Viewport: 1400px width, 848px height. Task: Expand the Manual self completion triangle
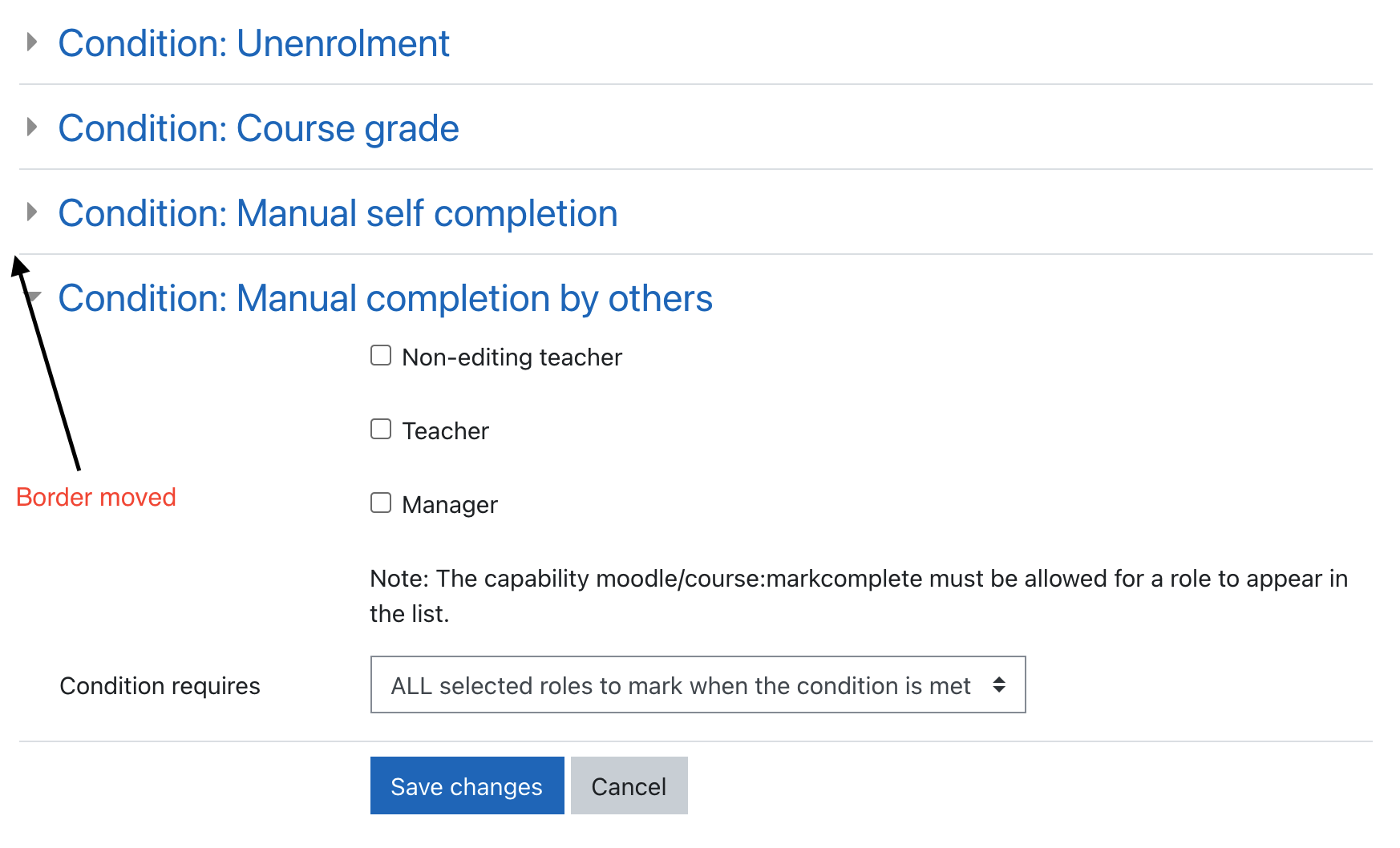pyautogui.click(x=32, y=212)
